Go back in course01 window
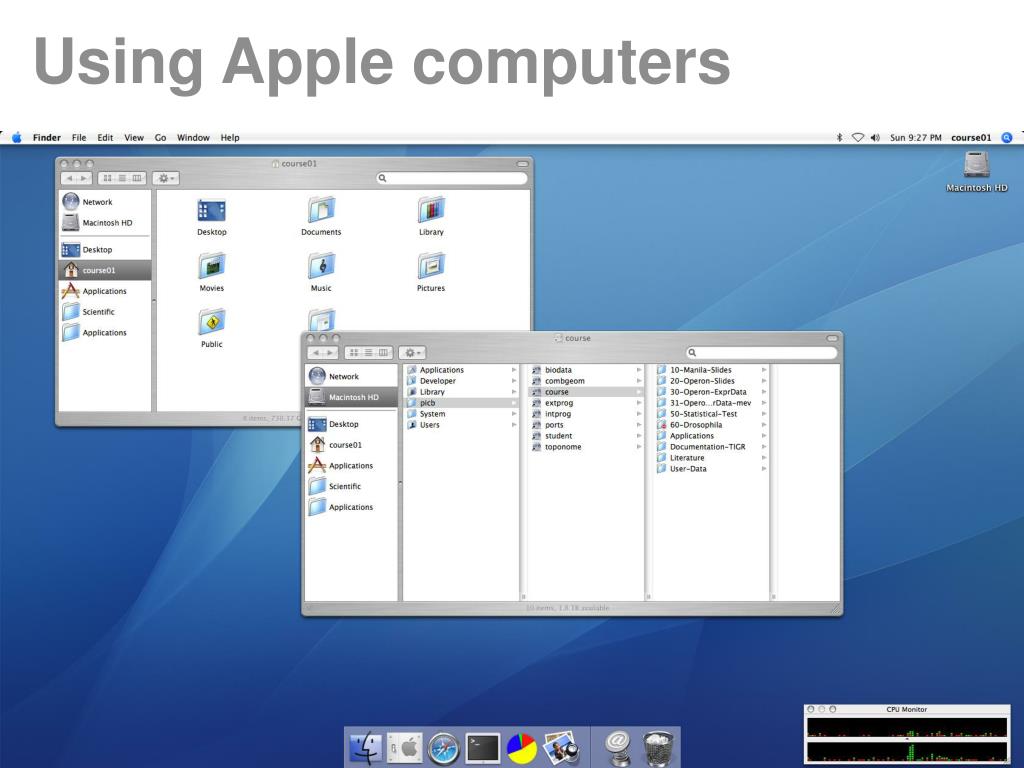Viewport: 1024px width, 768px height. point(69,178)
